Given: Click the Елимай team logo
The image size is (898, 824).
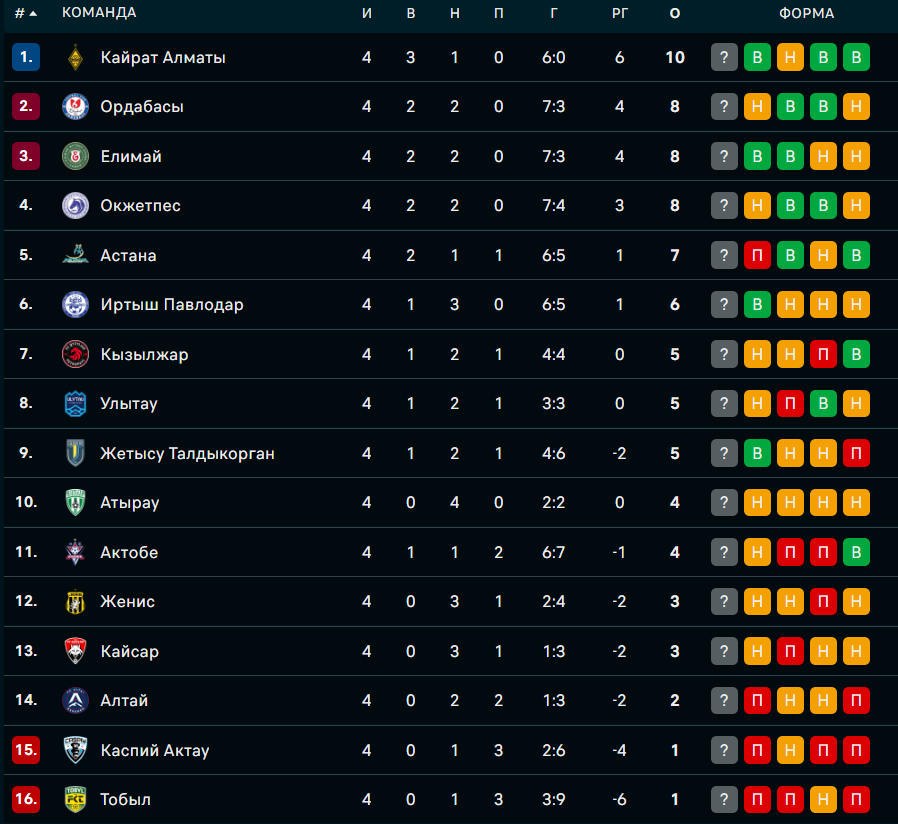Looking at the screenshot, I should 75,156.
